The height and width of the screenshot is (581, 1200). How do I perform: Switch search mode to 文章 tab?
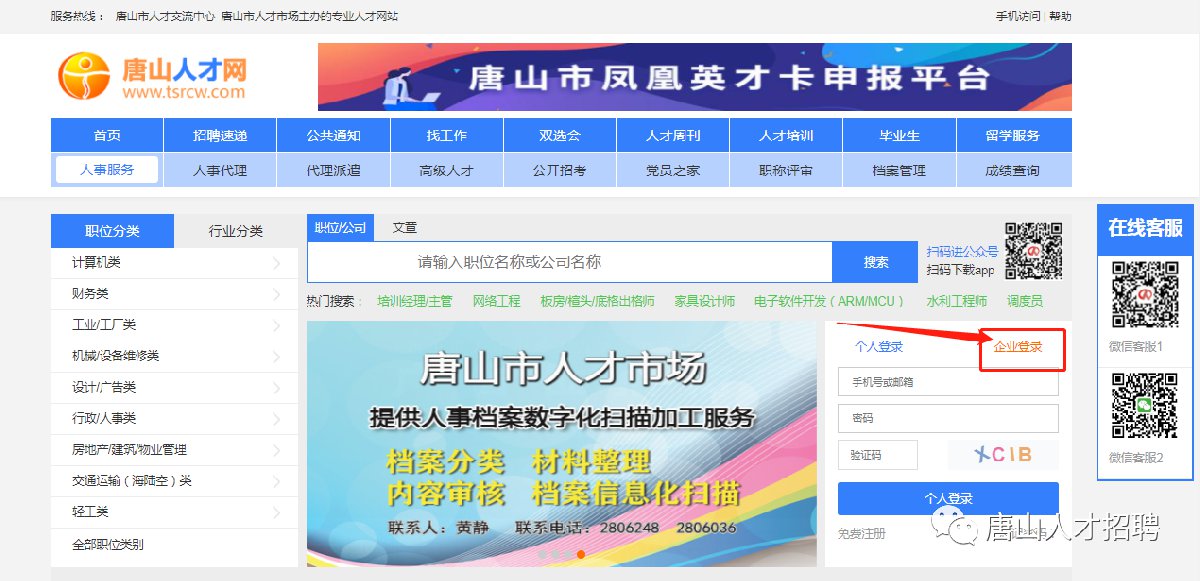point(405,228)
